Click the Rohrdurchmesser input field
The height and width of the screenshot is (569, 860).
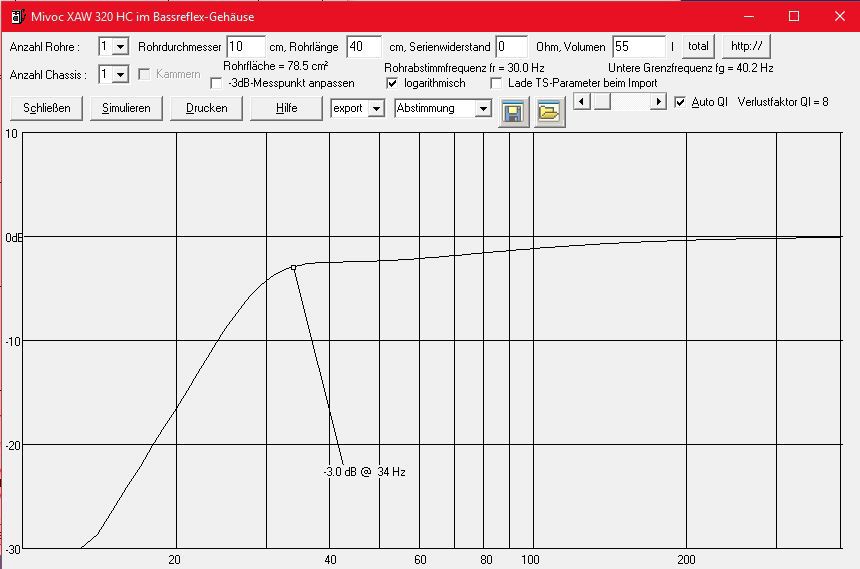[x=246, y=47]
